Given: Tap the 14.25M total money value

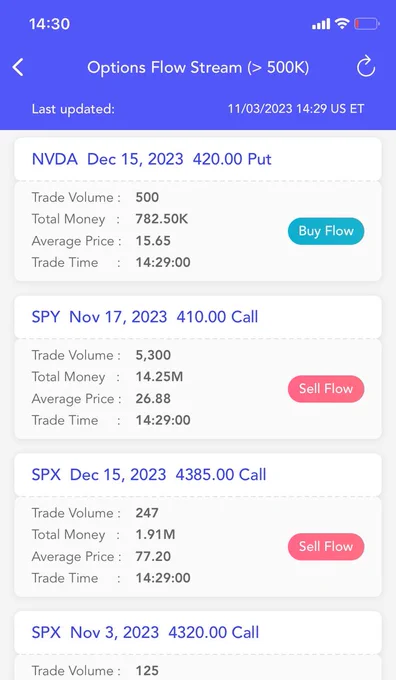Looking at the screenshot, I should point(159,377).
